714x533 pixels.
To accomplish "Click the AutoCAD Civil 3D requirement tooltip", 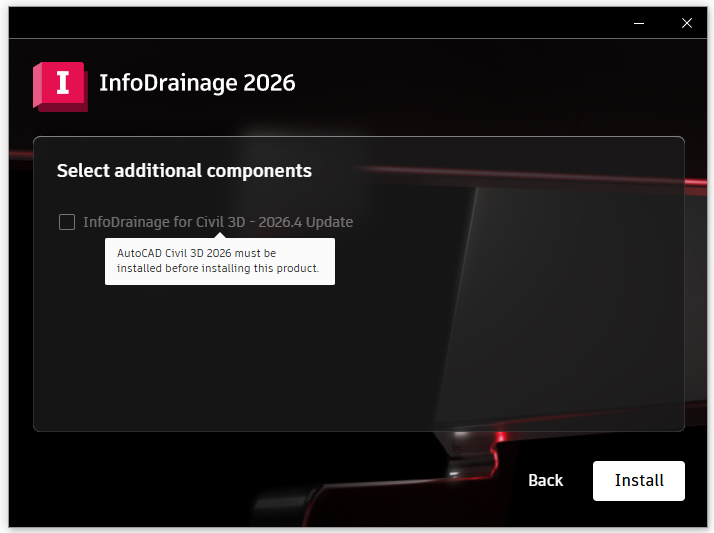I will pyautogui.click(x=219, y=261).
